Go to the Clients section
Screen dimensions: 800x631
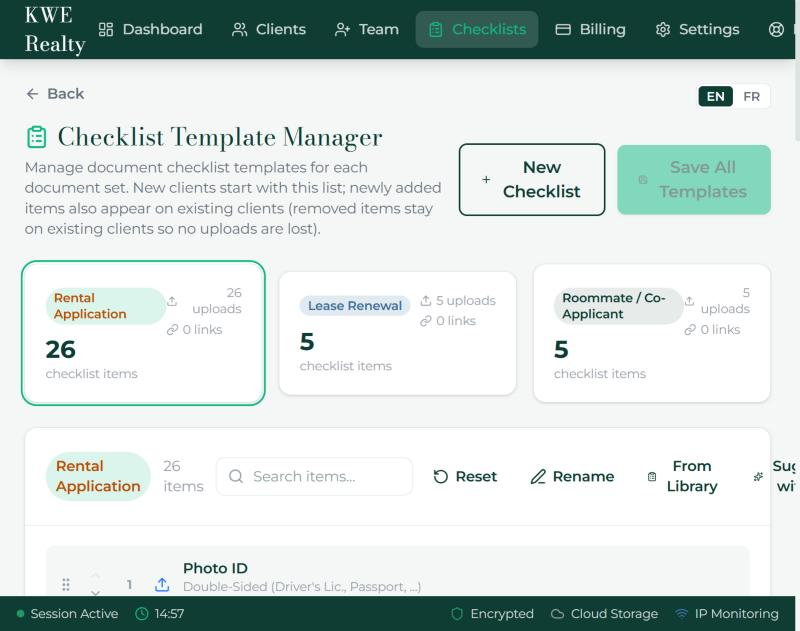[269, 30]
